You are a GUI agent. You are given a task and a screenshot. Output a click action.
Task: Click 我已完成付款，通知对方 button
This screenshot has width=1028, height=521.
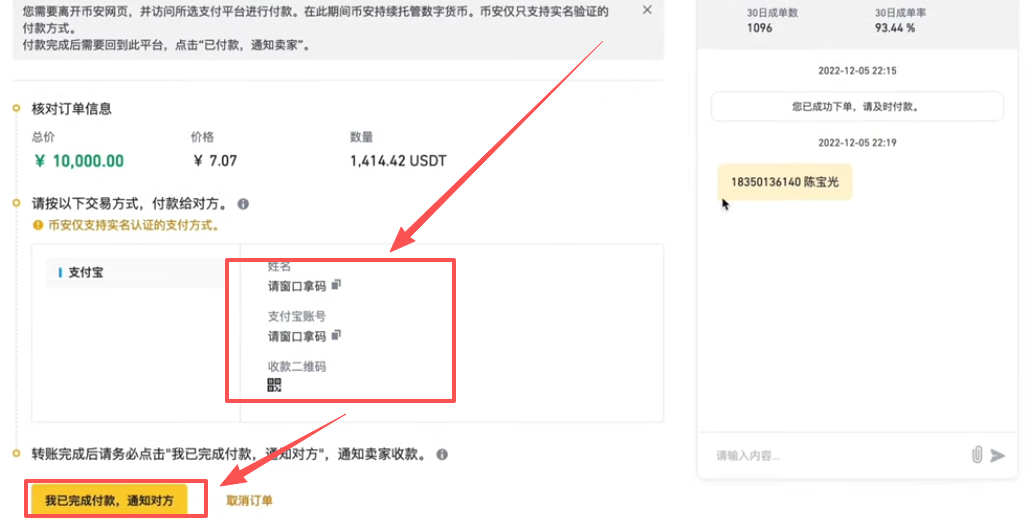(109, 501)
